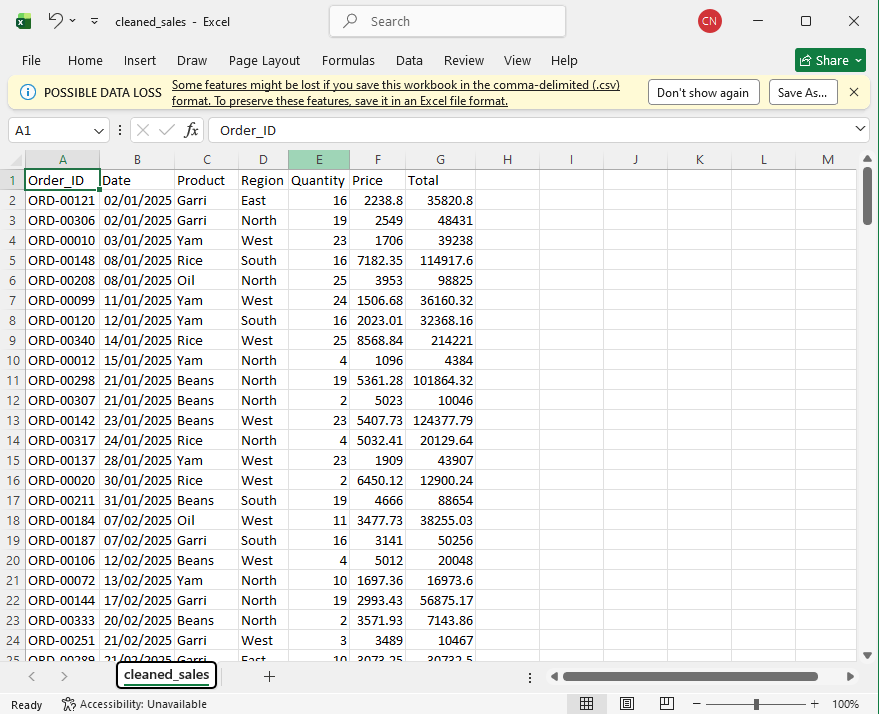Click the data loss warning message link
The image size is (879, 714).
tap(396, 92)
